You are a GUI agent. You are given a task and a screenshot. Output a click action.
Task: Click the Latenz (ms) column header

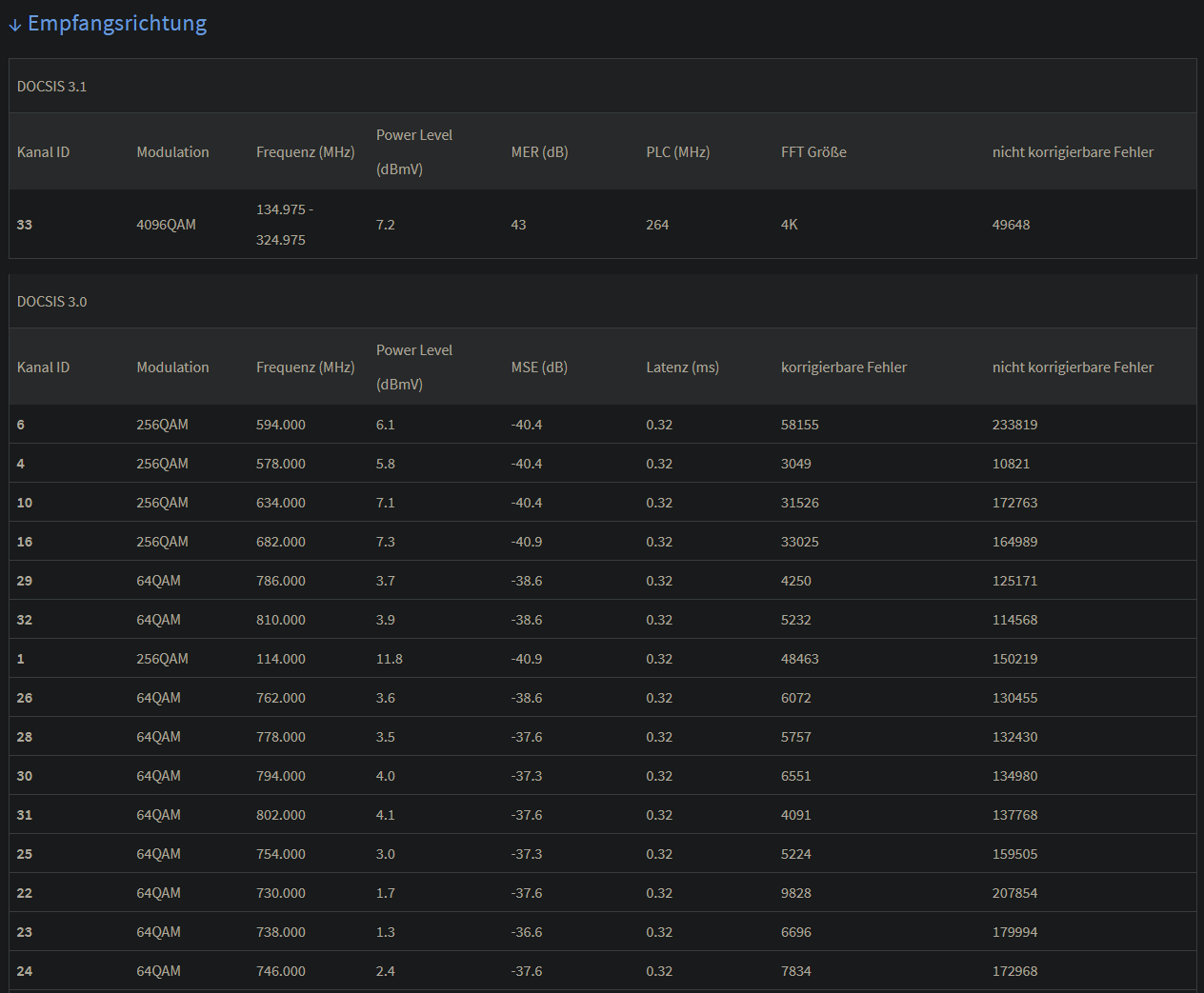point(682,367)
